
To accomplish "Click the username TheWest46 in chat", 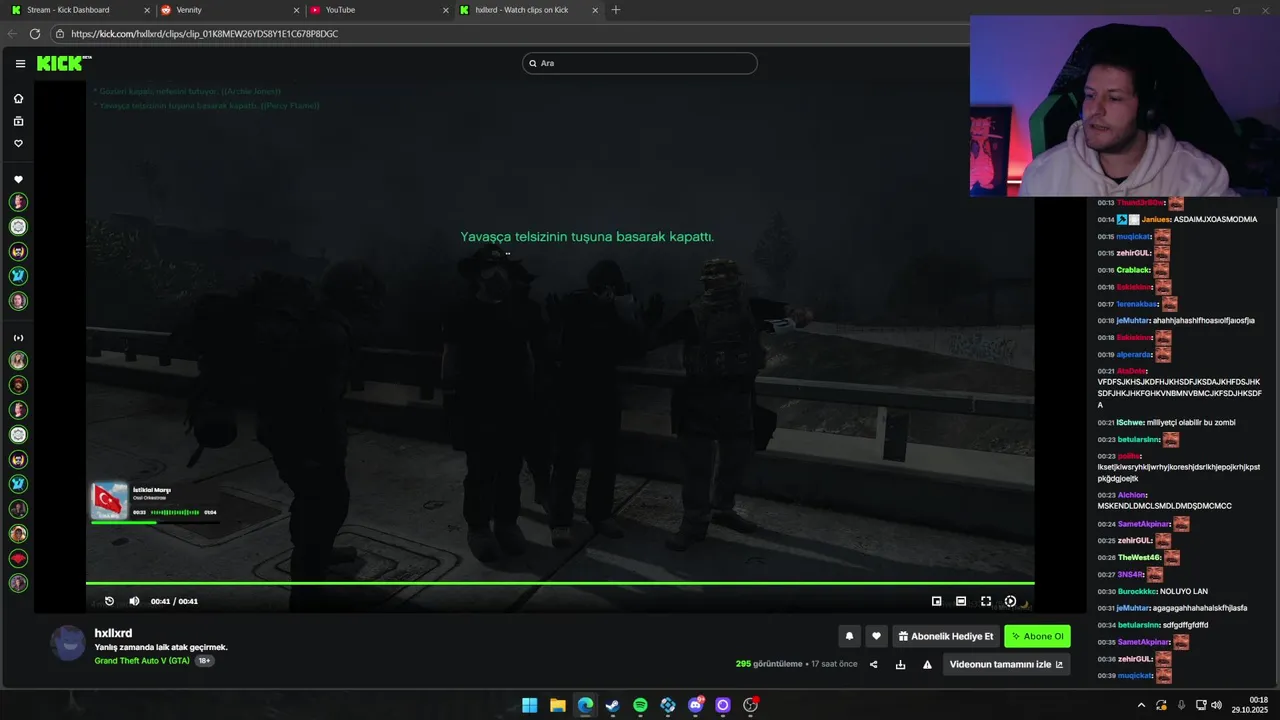I will [x=1139, y=557].
